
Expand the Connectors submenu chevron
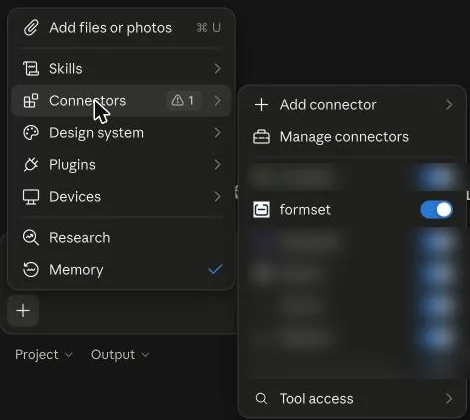tap(218, 101)
